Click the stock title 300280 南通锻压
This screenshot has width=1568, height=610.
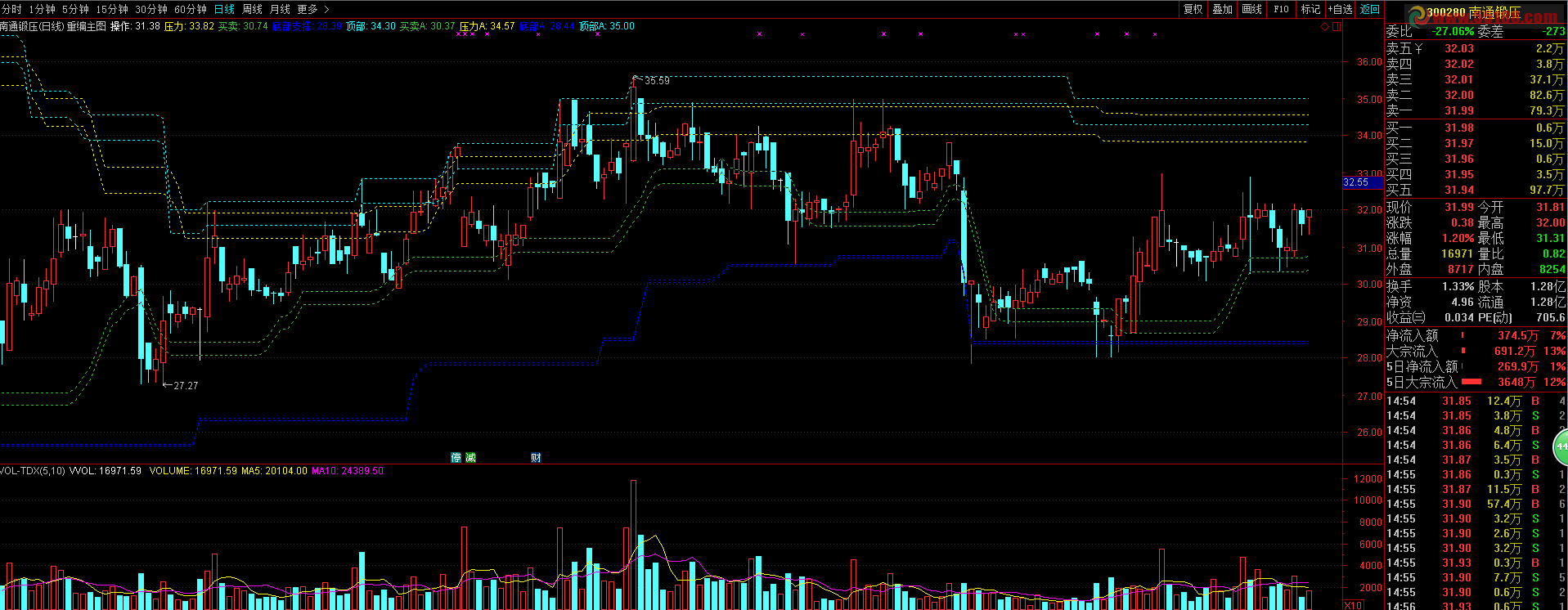pos(1474,12)
